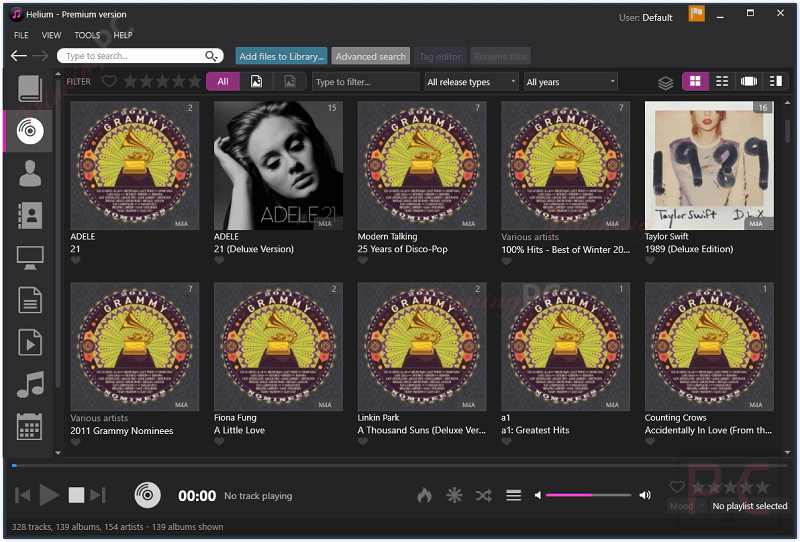Open the Mood dropdown
The height and width of the screenshot is (542, 800).
click(x=687, y=506)
